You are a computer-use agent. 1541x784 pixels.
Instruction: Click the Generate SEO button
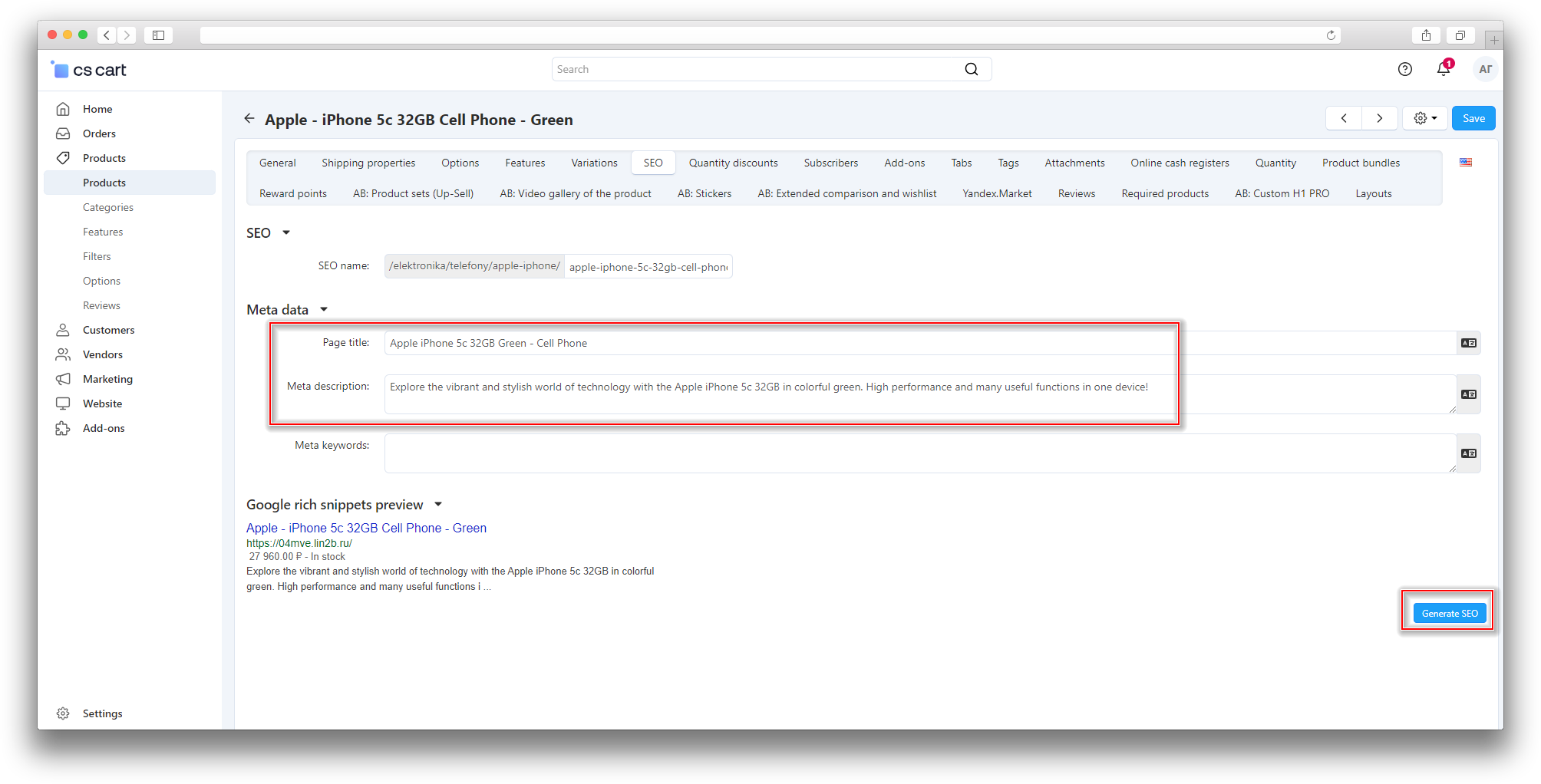tap(1449, 613)
